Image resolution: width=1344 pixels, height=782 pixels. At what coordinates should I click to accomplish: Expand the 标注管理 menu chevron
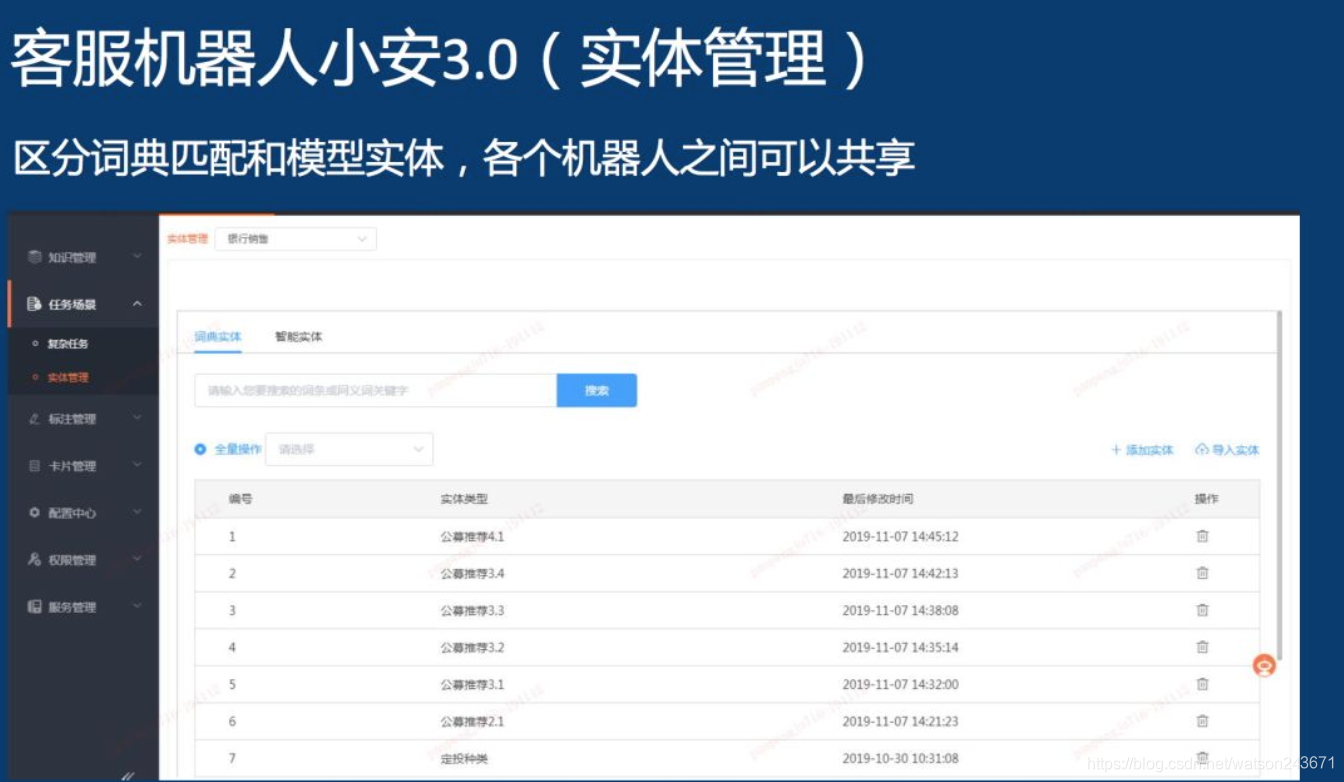pos(137,419)
